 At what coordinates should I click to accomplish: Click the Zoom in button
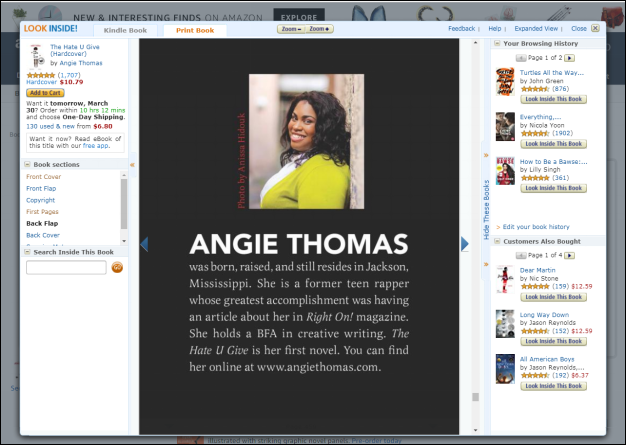click(x=319, y=29)
